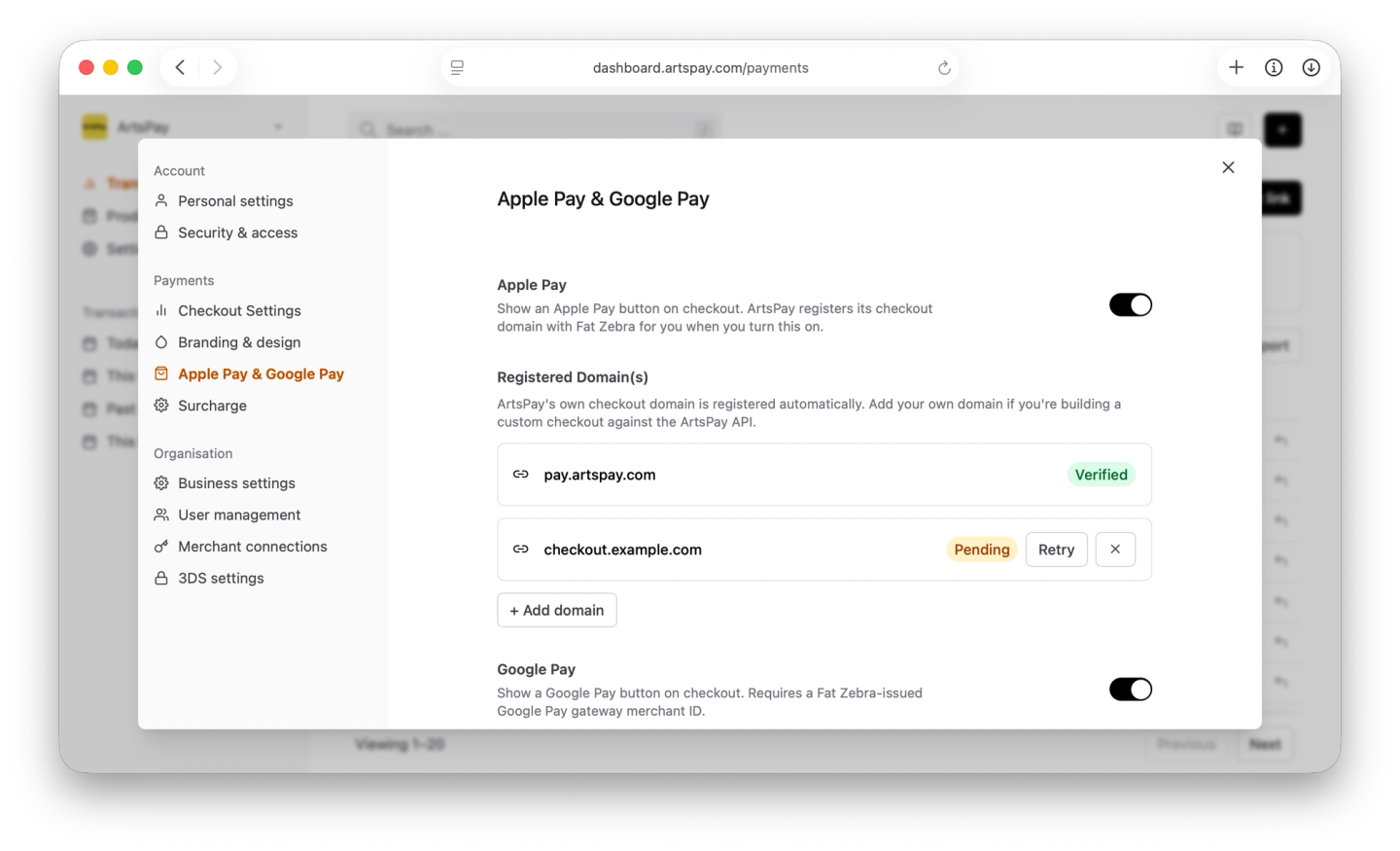Click the gear icon beside Business settings
Image resolution: width=1400 pixels, height=851 pixels.
click(x=161, y=483)
